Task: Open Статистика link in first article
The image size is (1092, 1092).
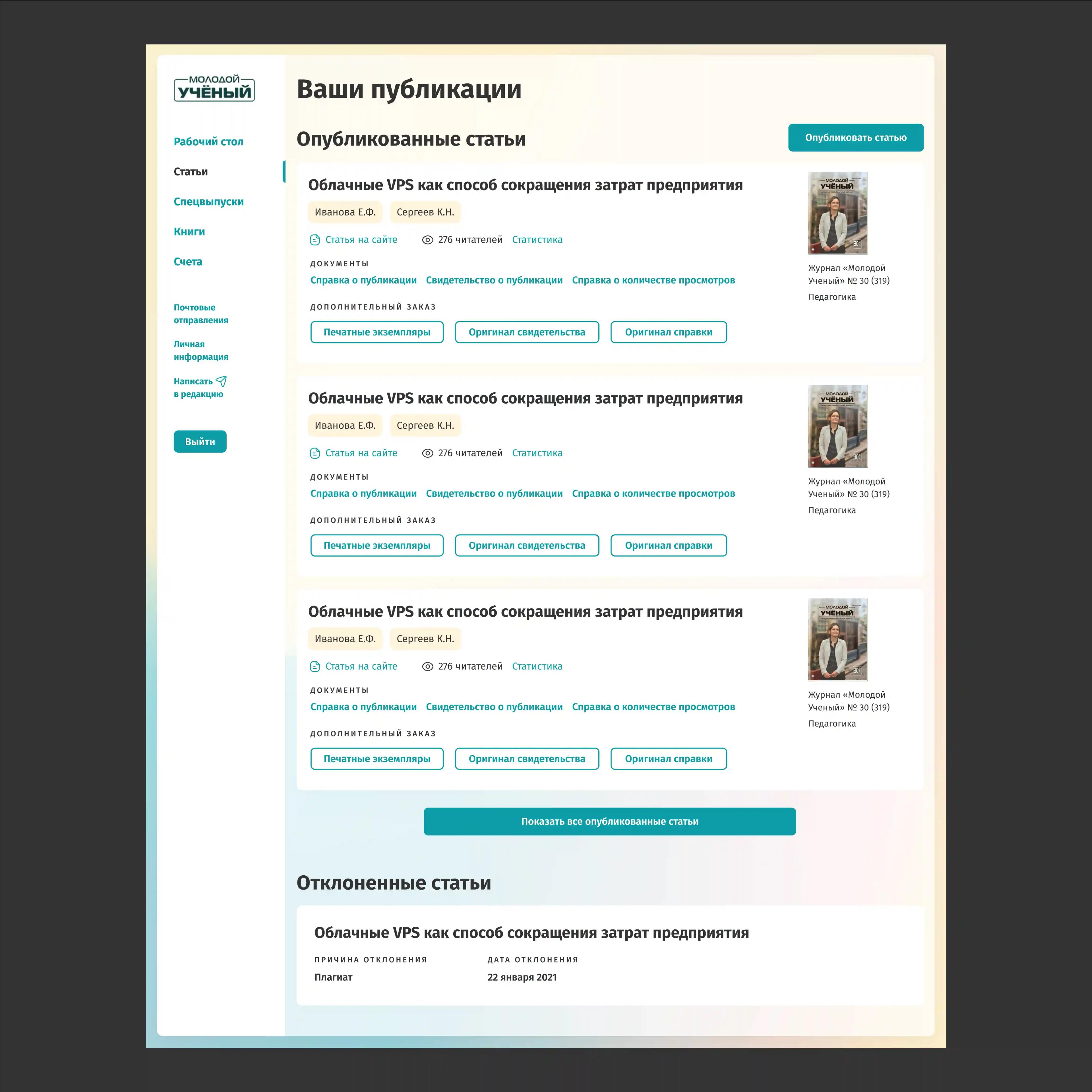Action: click(x=537, y=240)
